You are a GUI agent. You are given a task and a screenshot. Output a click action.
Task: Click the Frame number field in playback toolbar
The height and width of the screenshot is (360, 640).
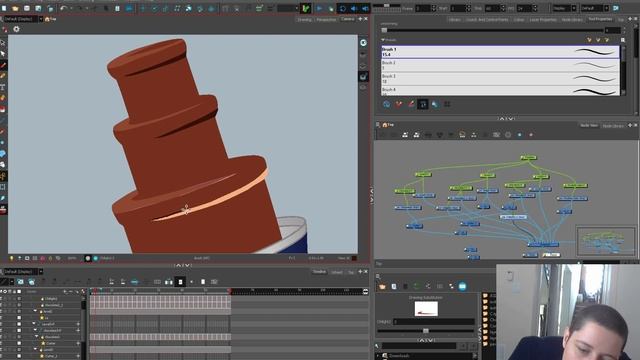coord(422,8)
